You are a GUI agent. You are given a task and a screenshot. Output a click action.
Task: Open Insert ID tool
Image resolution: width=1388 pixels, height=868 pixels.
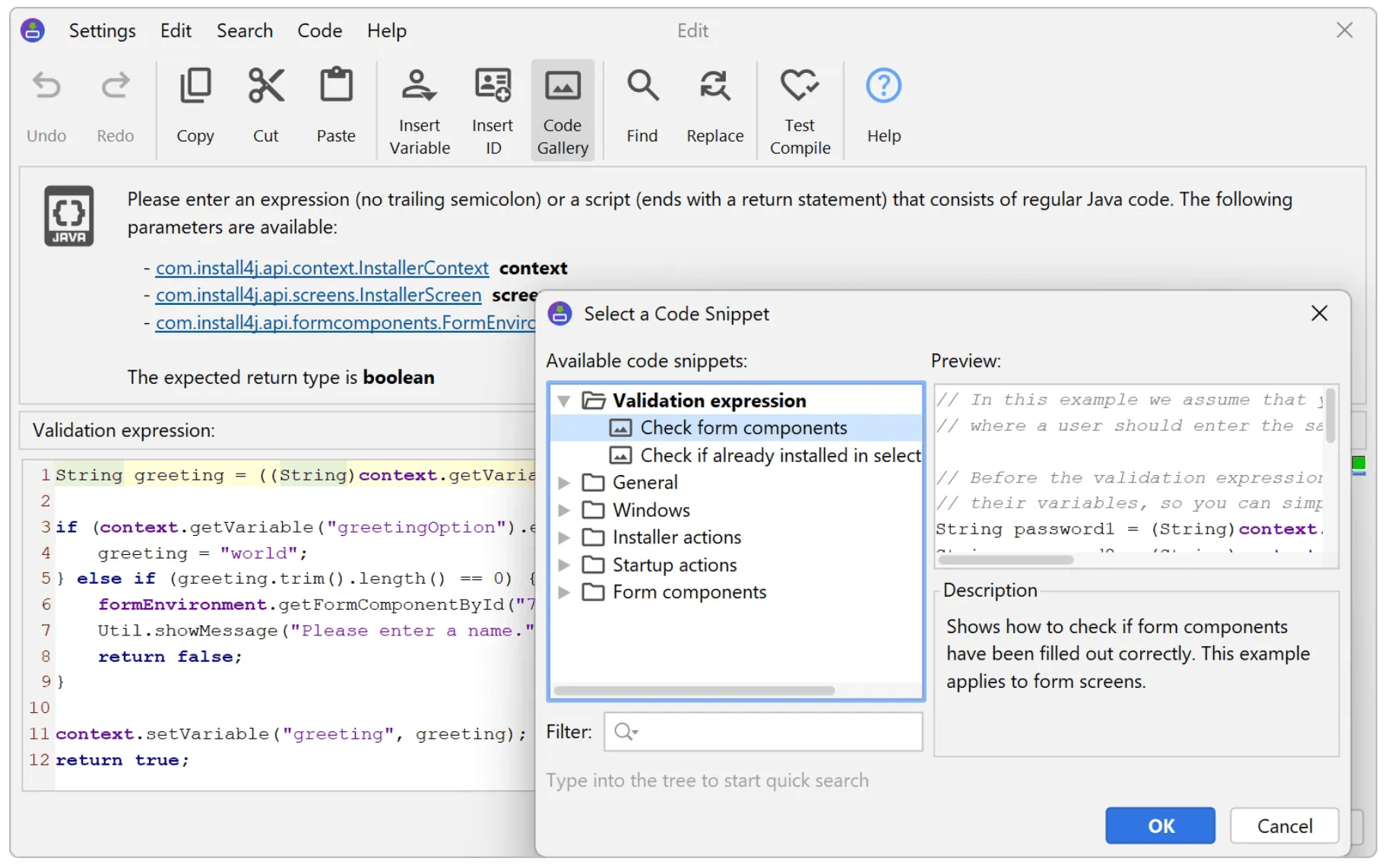pos(493,110)
